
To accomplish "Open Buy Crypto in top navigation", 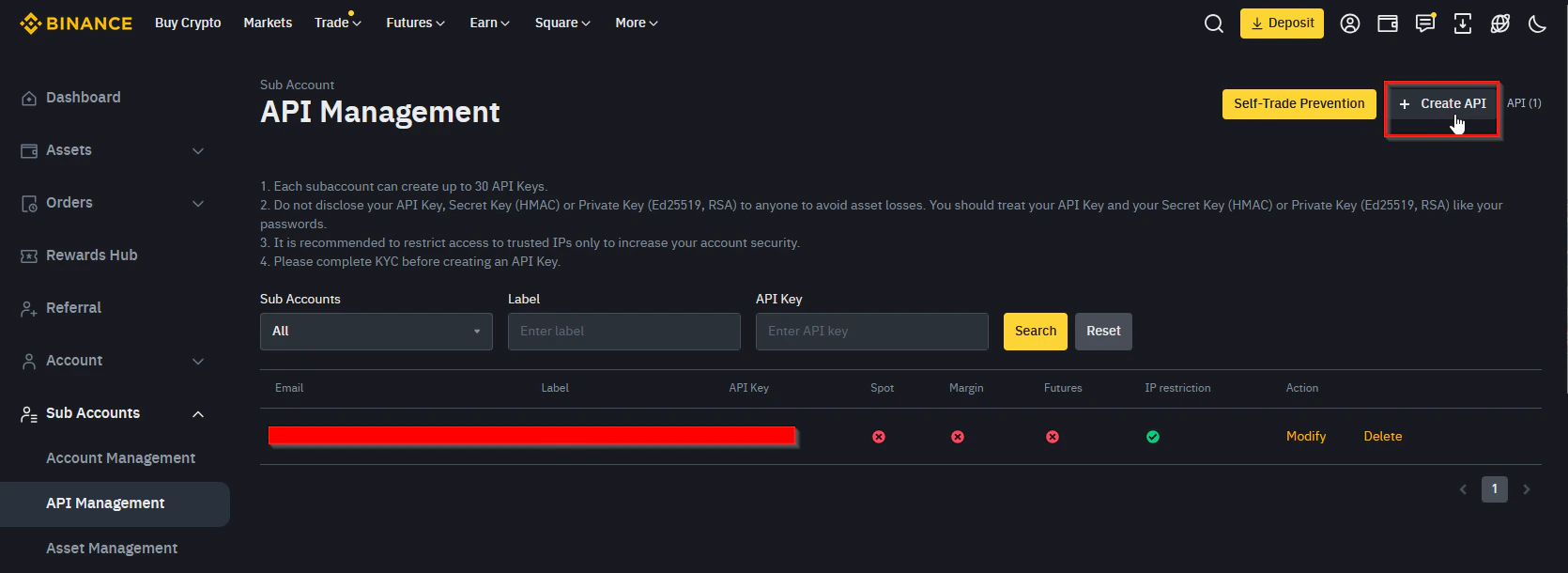I will click(x=188, y=23).
